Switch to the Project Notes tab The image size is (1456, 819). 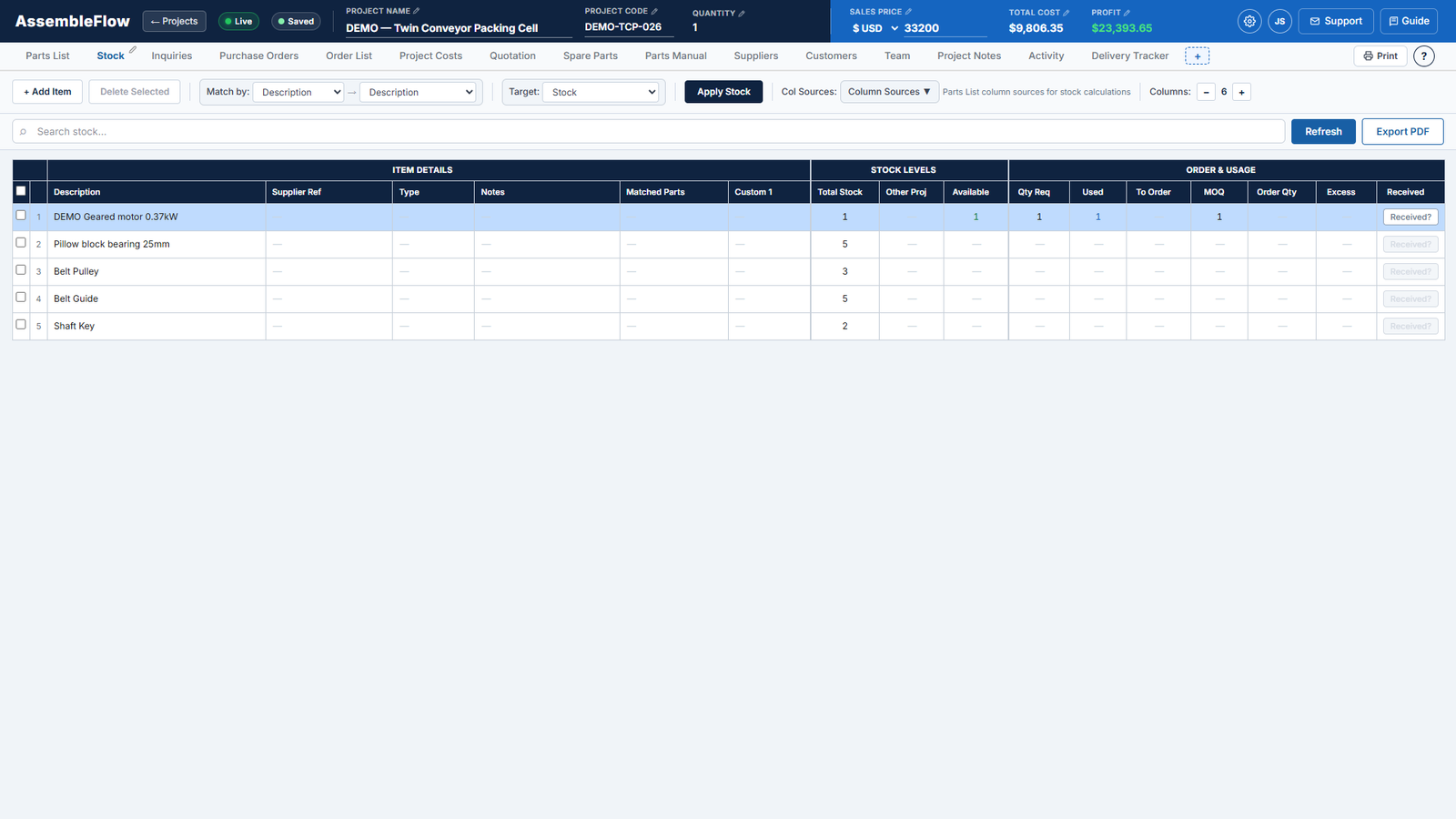pyautogui.click(x=969, y=56)
